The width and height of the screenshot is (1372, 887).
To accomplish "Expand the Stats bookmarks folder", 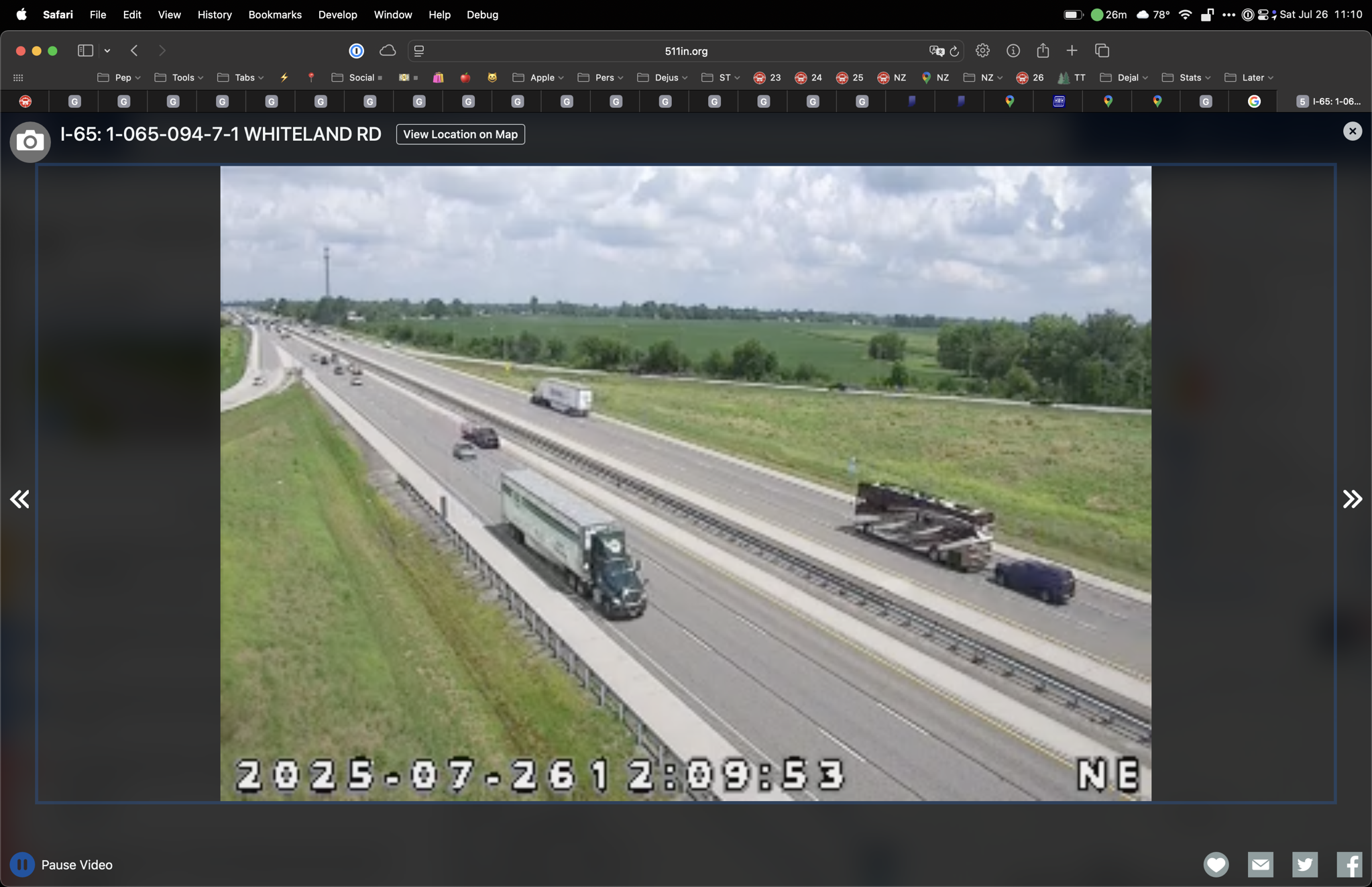I will click(x=1186, y=78).
